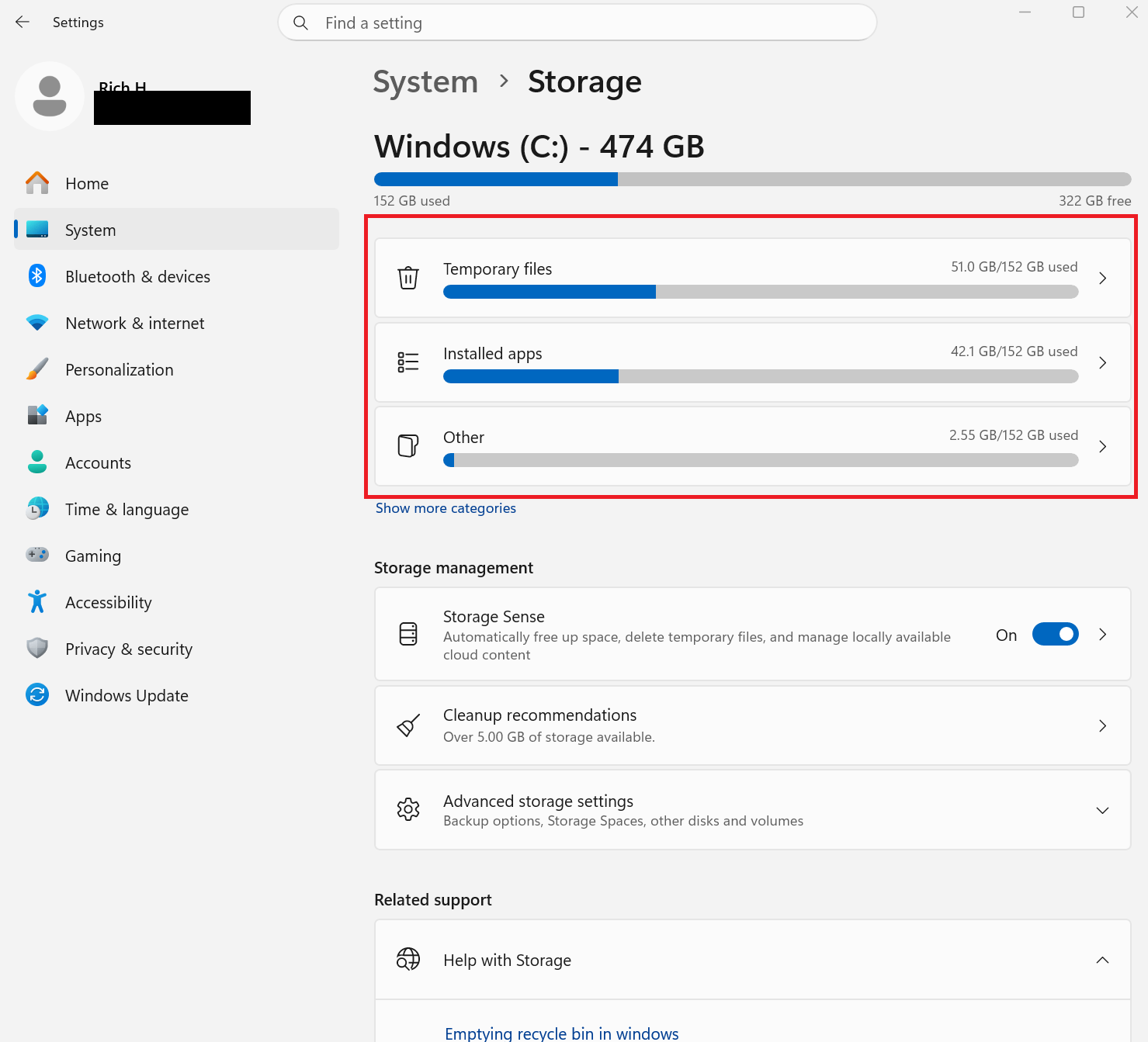Click the Network wifi icon
Viewport: 1148px width, 1042px height.
tap(37, 323)
